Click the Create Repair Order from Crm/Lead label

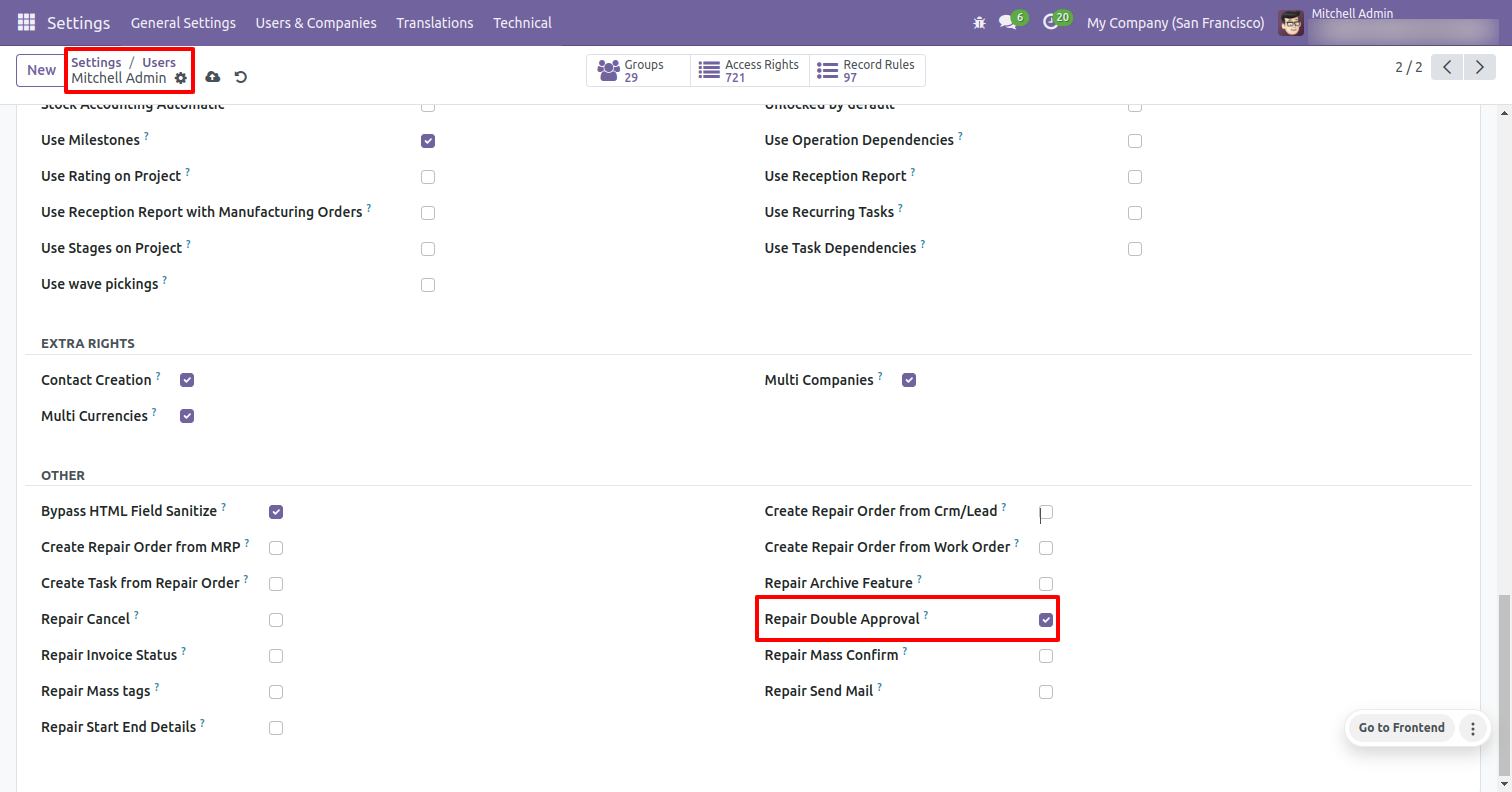(881, 511)
